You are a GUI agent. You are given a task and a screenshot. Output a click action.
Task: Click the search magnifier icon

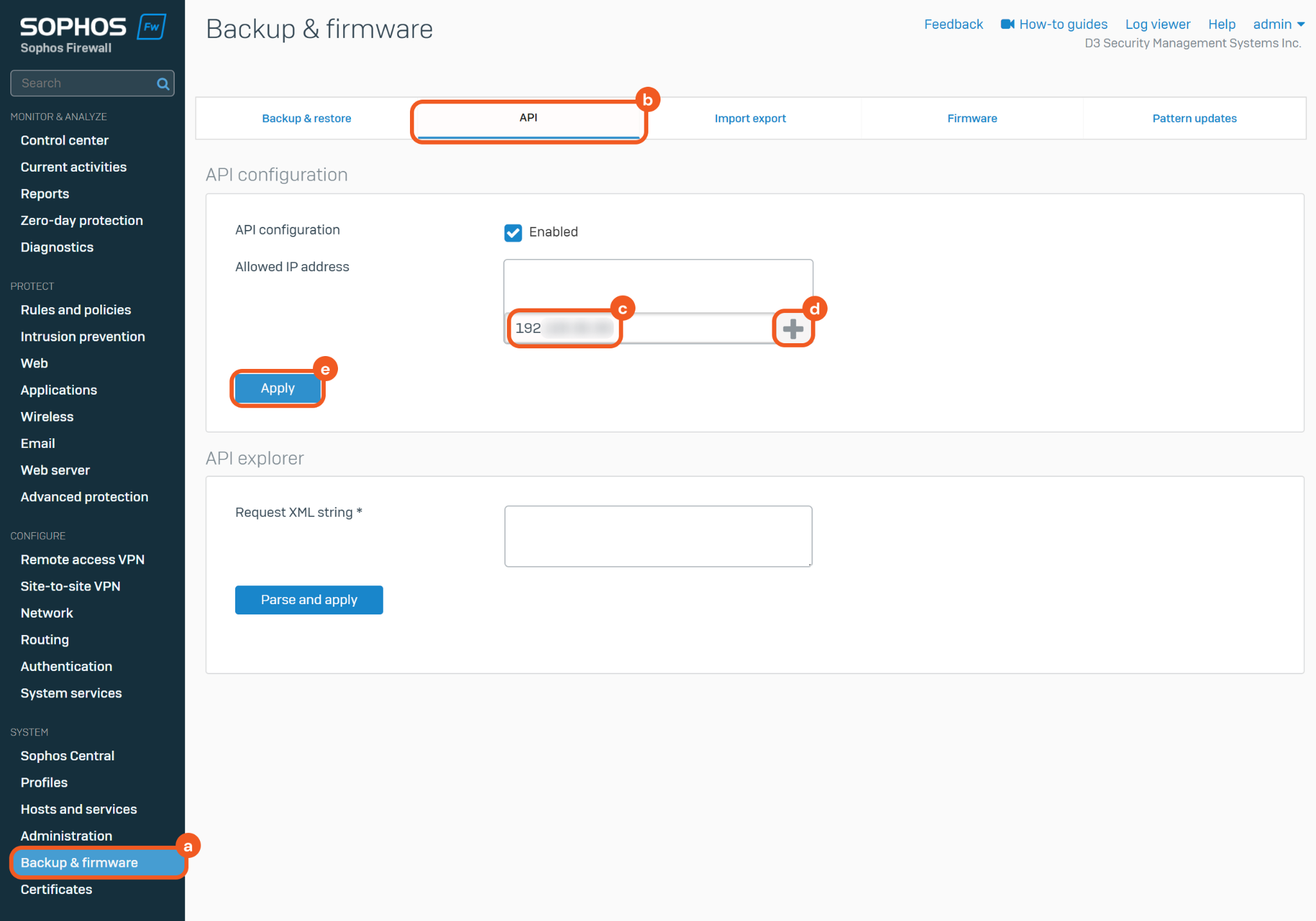click(x=163, y=84)
